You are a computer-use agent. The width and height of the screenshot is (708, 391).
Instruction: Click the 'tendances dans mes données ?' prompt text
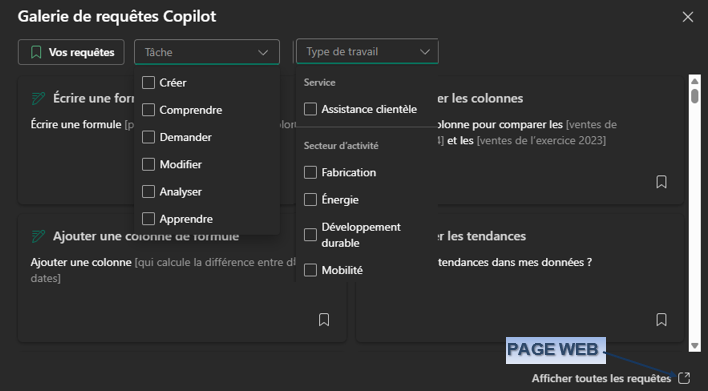(515, 262)
